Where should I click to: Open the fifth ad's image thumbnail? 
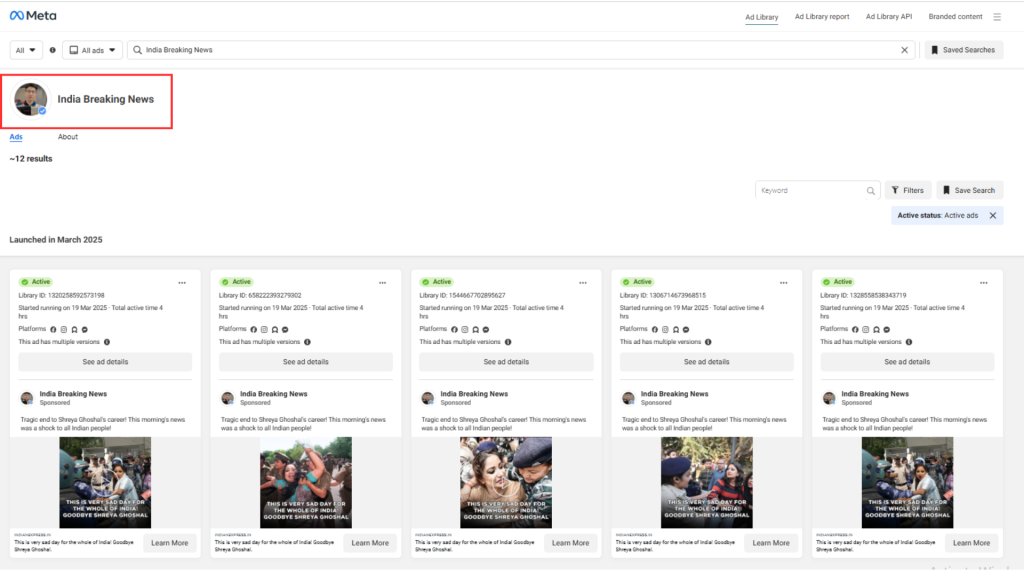click(x=907, y=483)
